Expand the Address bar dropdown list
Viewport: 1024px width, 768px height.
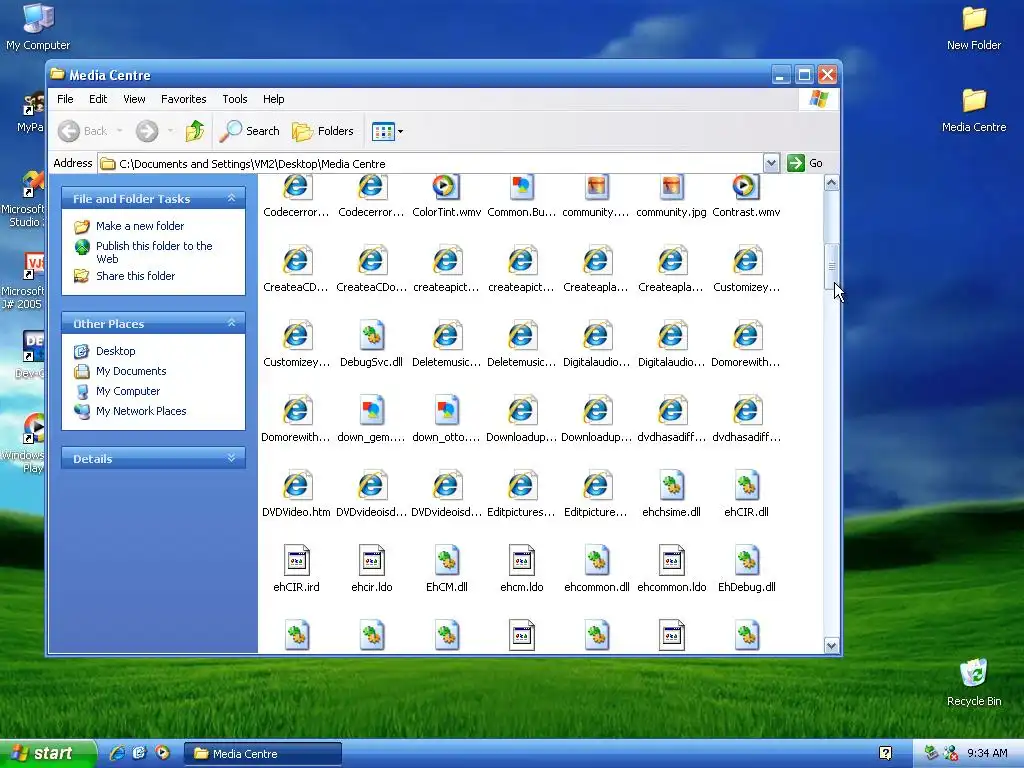771,163
